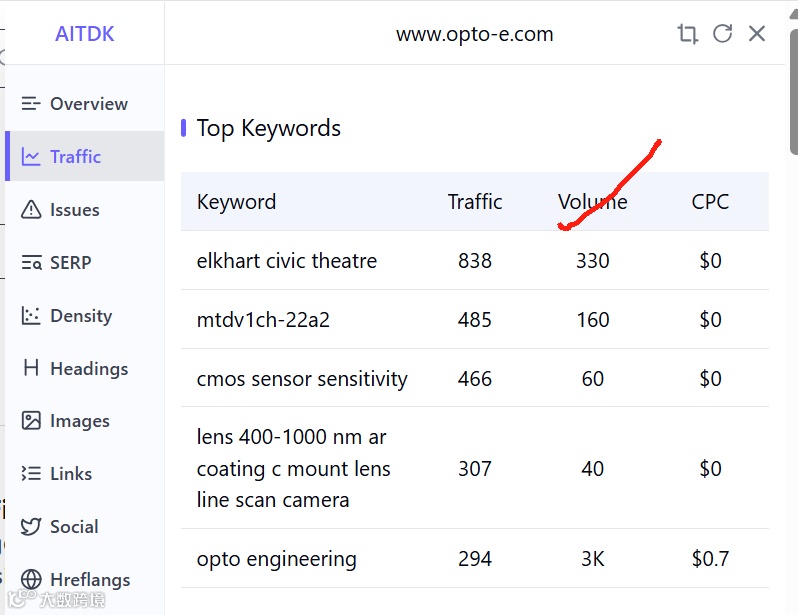
Task: Open the SERP section
Action: click(84, 263)
